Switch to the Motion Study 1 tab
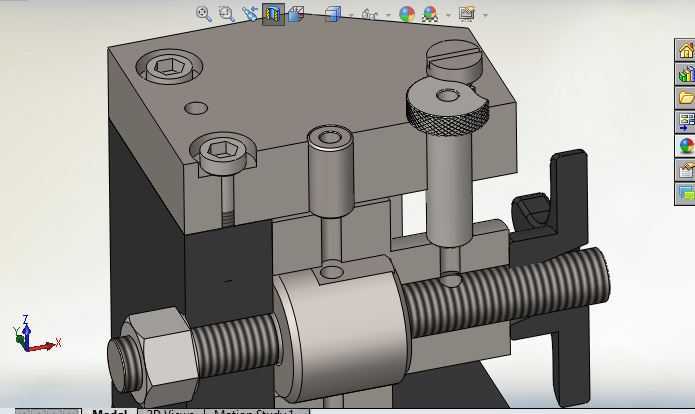The image size is (695, 414). click(x=256, y=411)
